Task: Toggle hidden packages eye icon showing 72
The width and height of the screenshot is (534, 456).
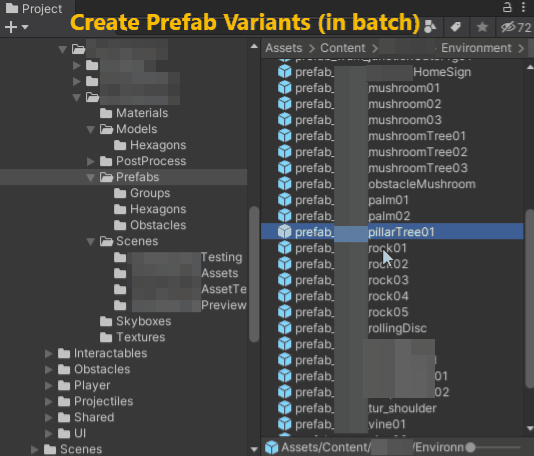Action: click(x=516, y=27)
